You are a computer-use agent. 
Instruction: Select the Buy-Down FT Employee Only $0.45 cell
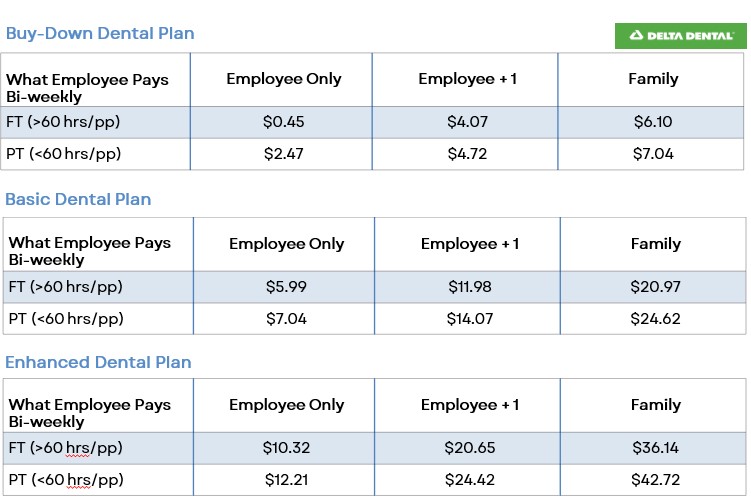(285, 122)
